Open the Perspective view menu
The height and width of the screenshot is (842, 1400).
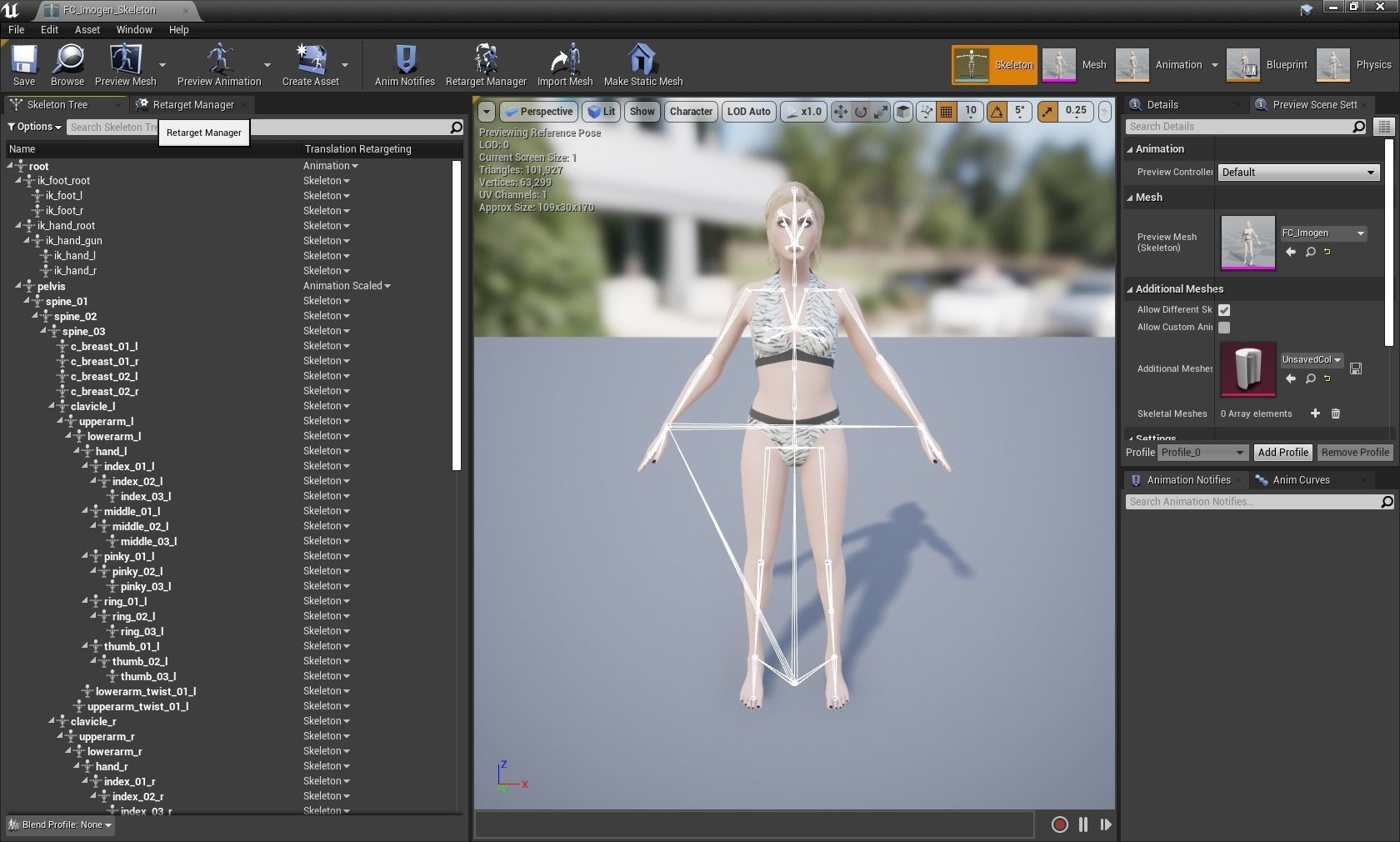[x=538, y=112]
